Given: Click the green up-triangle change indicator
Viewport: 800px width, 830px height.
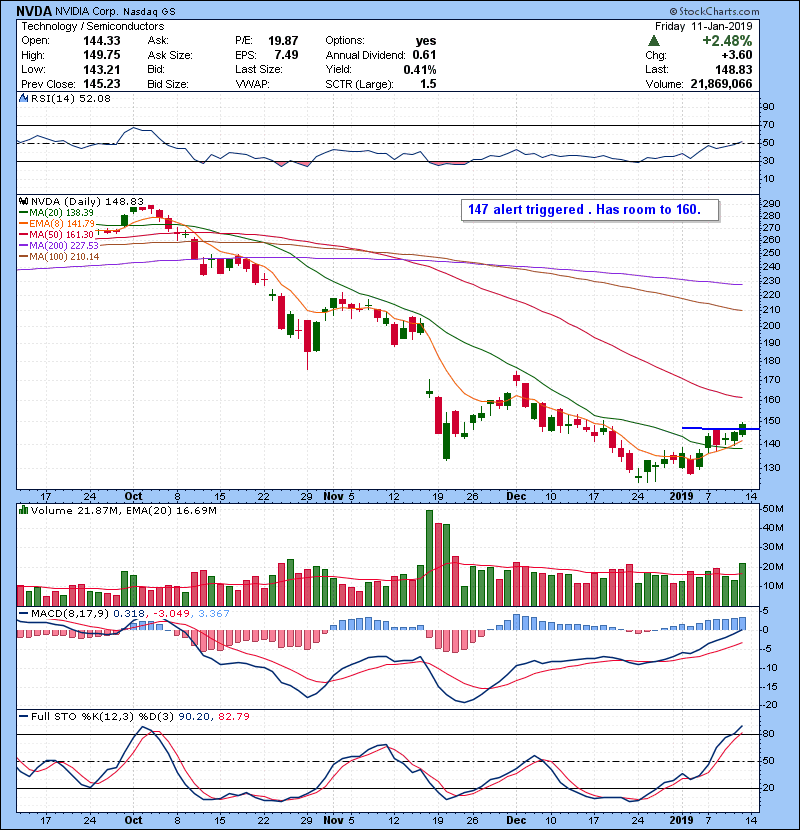Looking at the screenshot, I should (x=654, y=41).
